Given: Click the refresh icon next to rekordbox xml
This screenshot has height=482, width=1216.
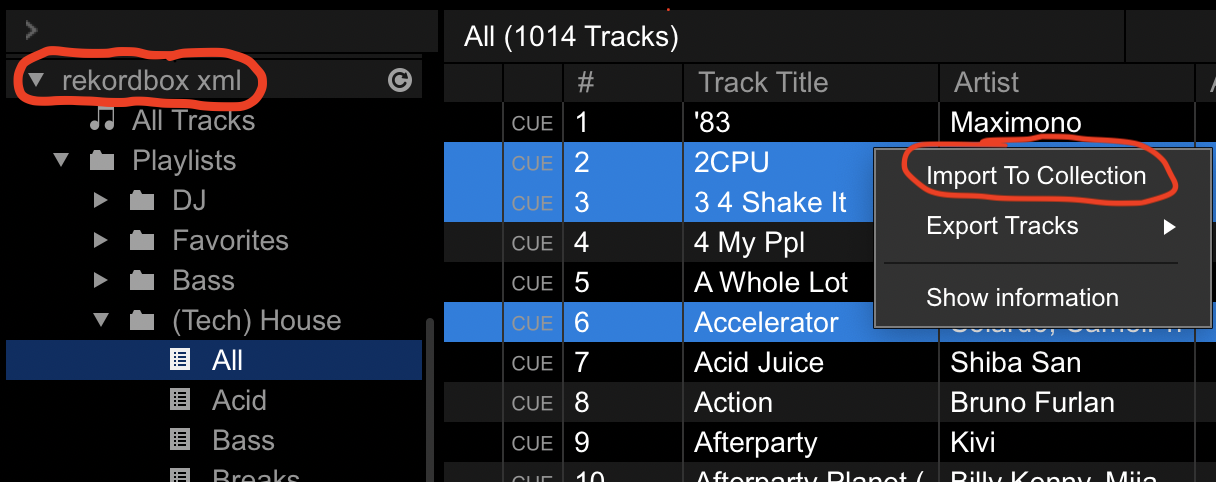Looking at the screenshot, I should pyautogui.click(x=399, y=81).
